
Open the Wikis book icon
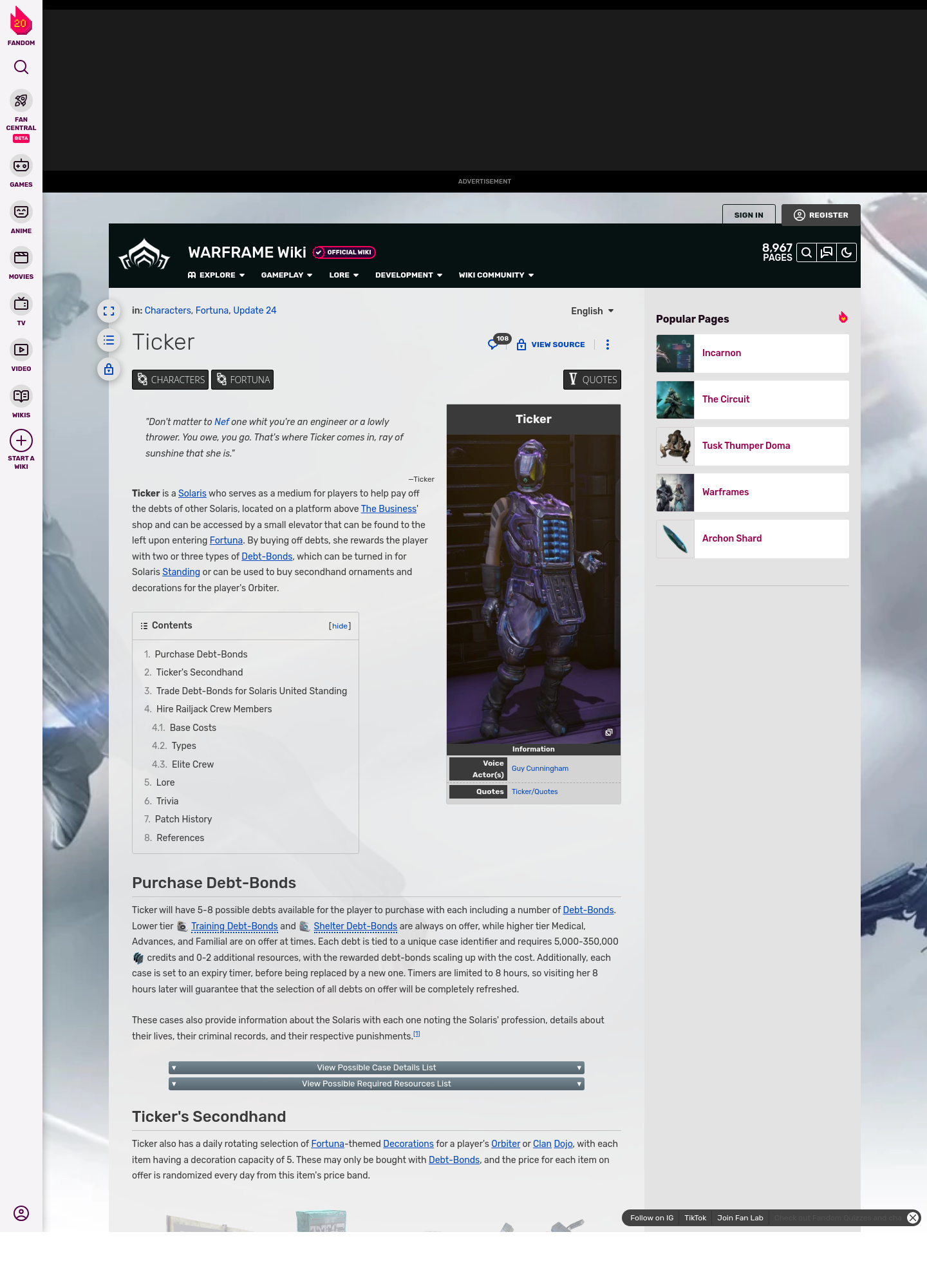click(x=21, y=396)
